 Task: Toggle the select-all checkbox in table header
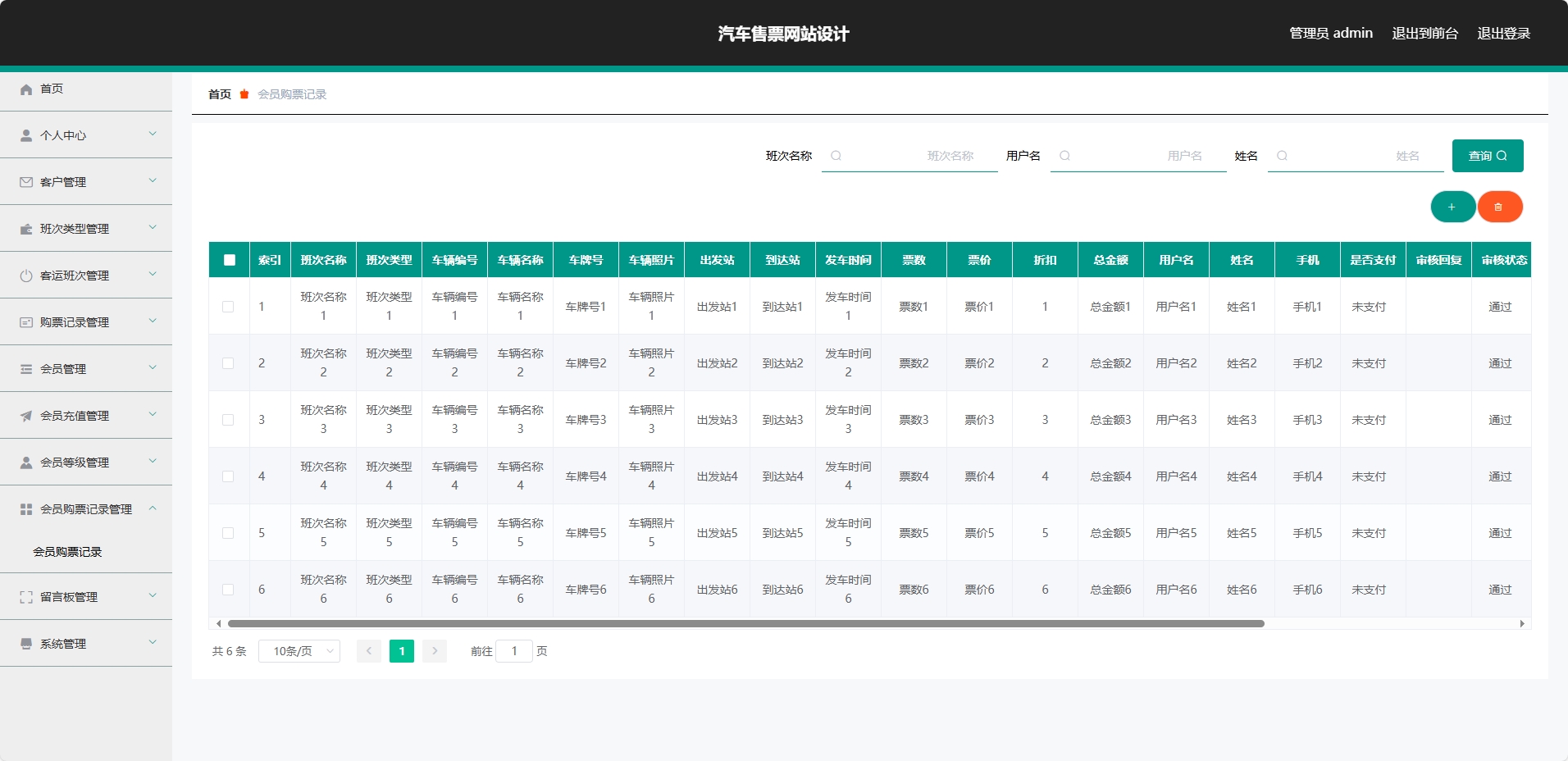coord(229,259)
